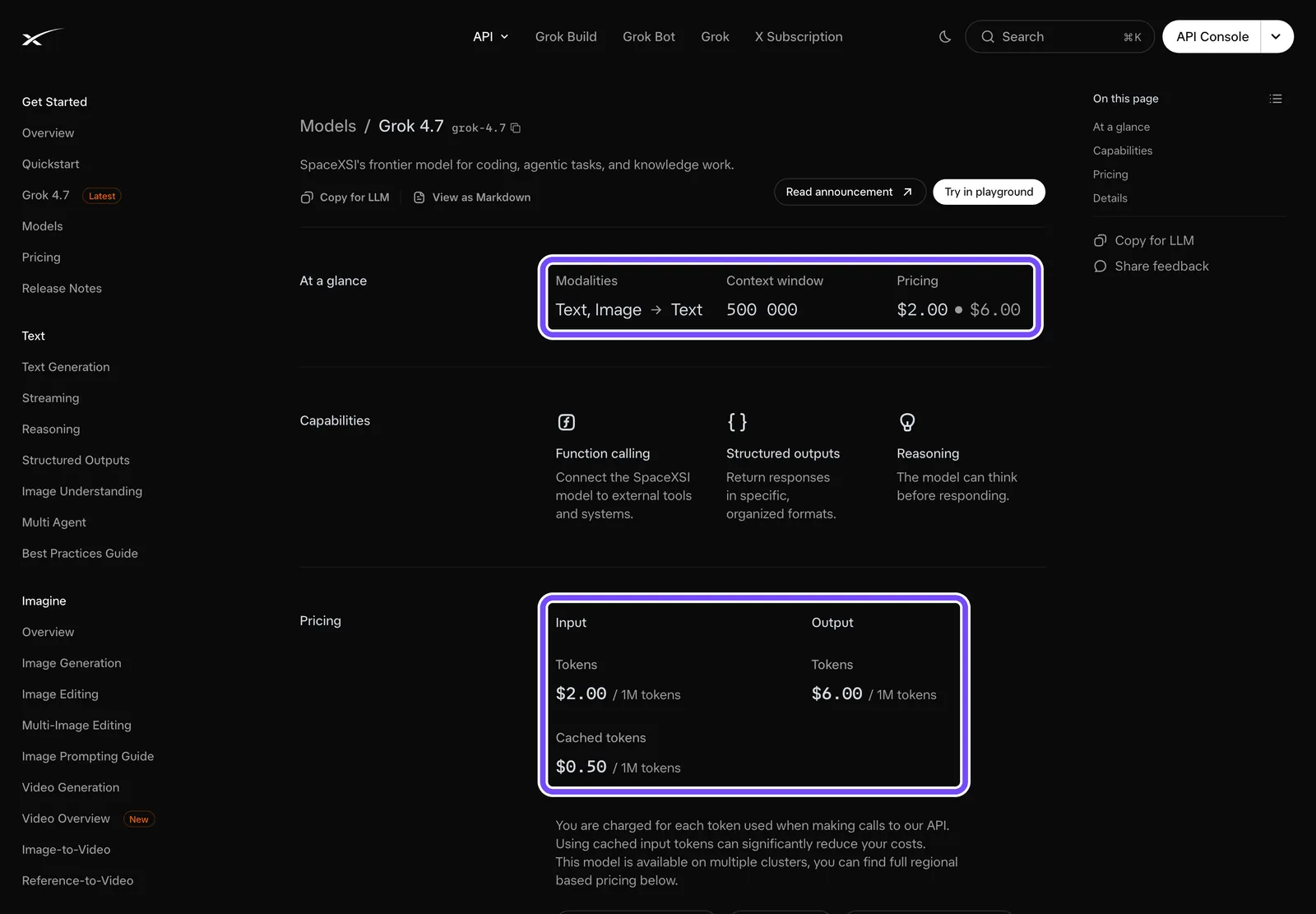Open Multi Agent page
This screenshot has width=1316, height=914.
coord(54,522)
